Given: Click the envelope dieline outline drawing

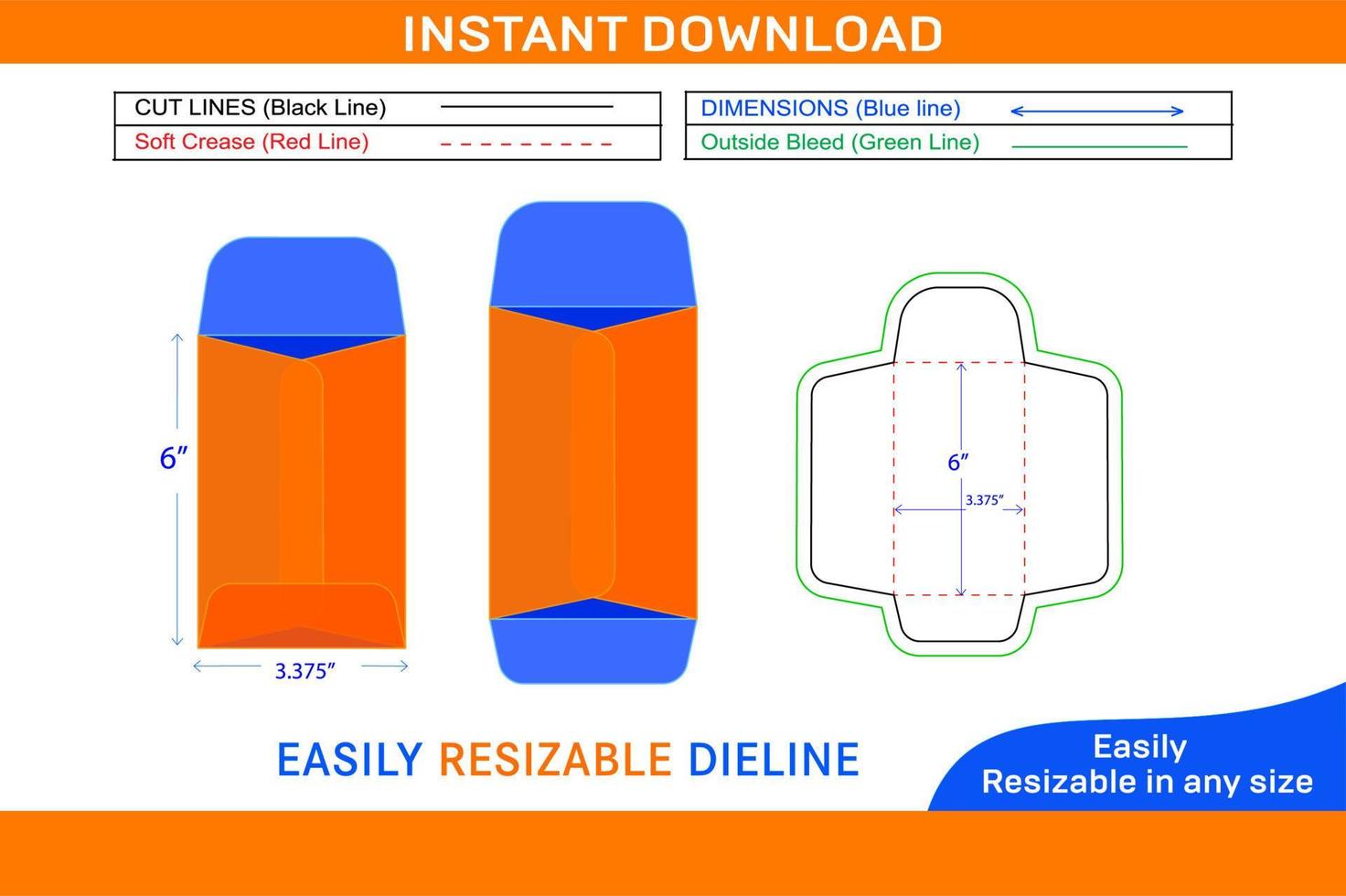Looking at the screenshot, I should coord(958,464).
